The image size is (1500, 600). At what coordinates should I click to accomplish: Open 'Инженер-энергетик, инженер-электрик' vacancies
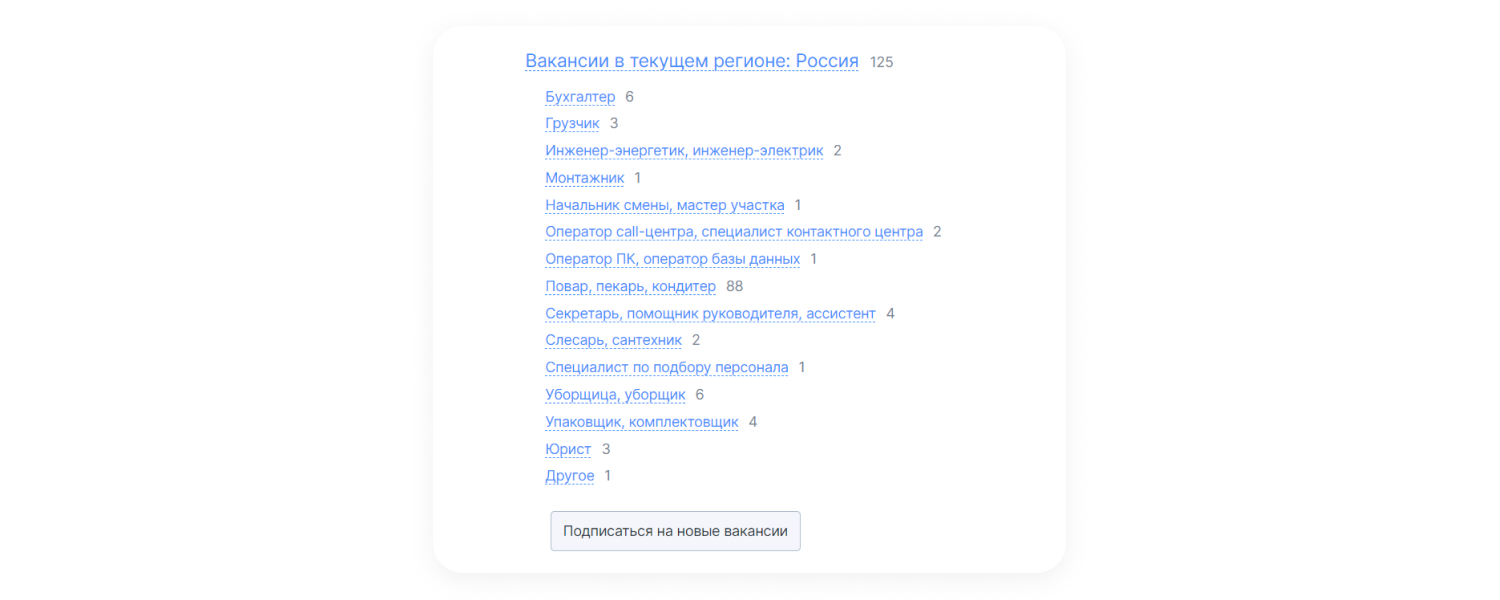point(684,151)
